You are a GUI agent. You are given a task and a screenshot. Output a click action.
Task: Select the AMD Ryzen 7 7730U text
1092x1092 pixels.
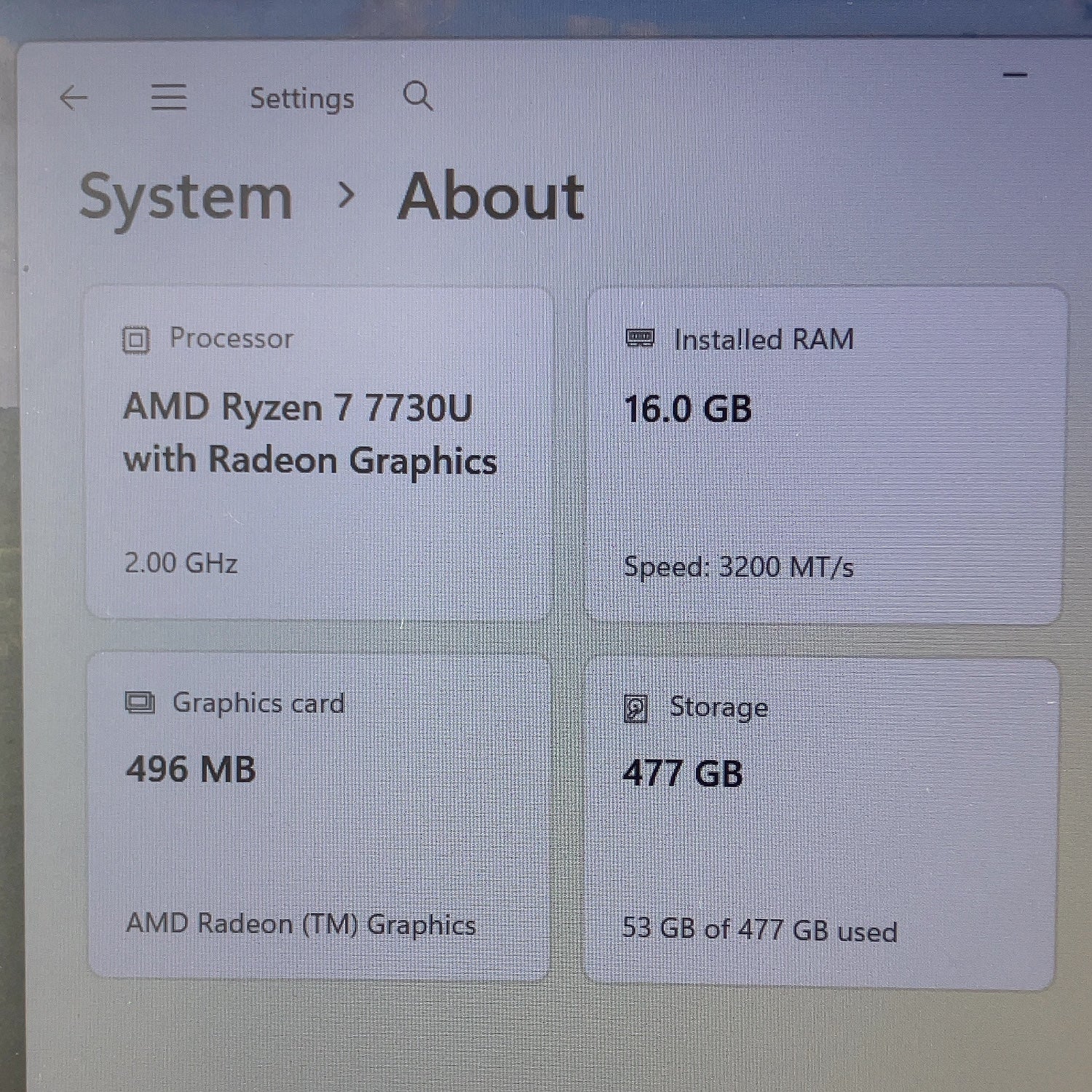[298, 407]
